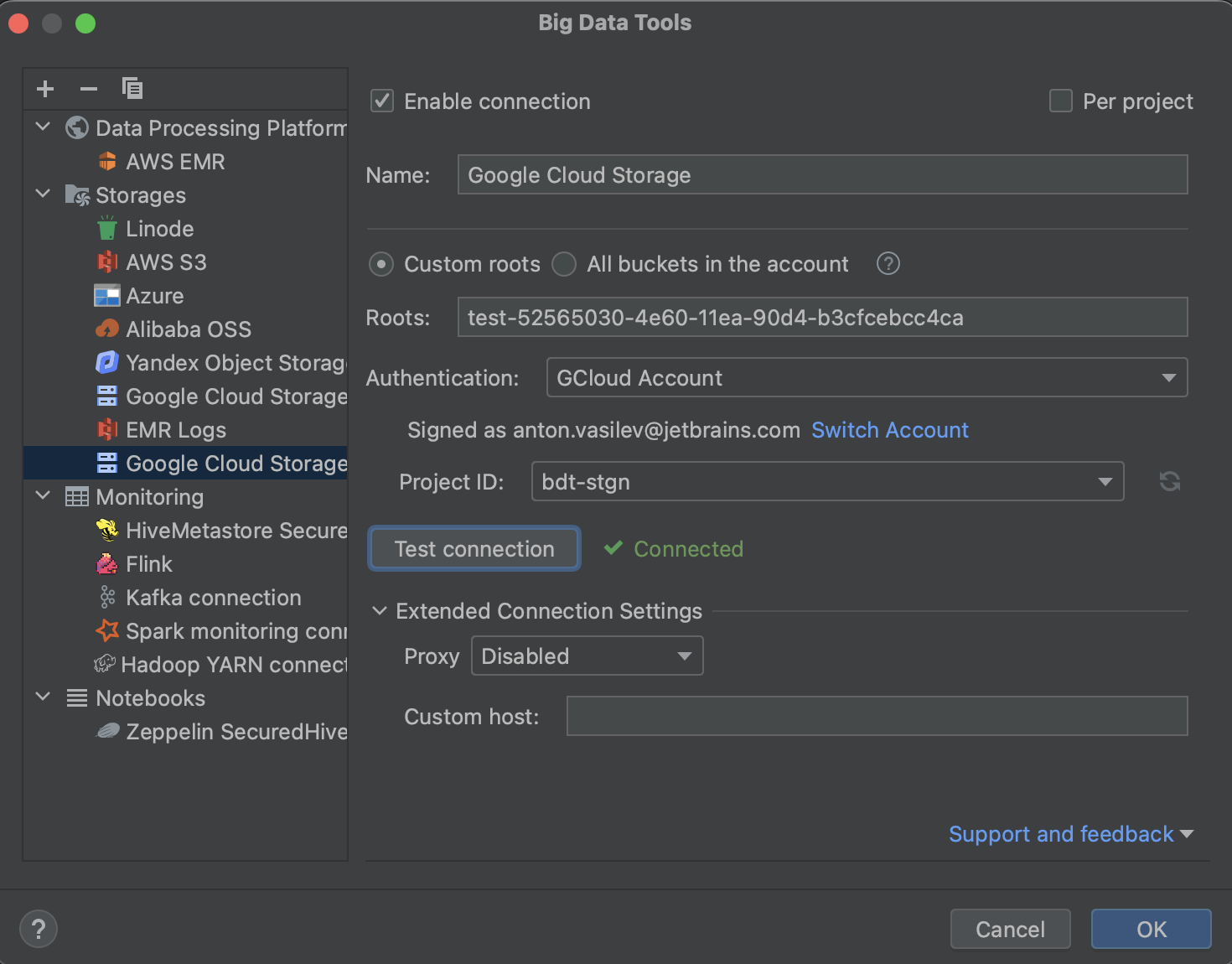1232x964 pixels.
Task: Click the Kafka connection icon
Action: (x=107, y=597)
